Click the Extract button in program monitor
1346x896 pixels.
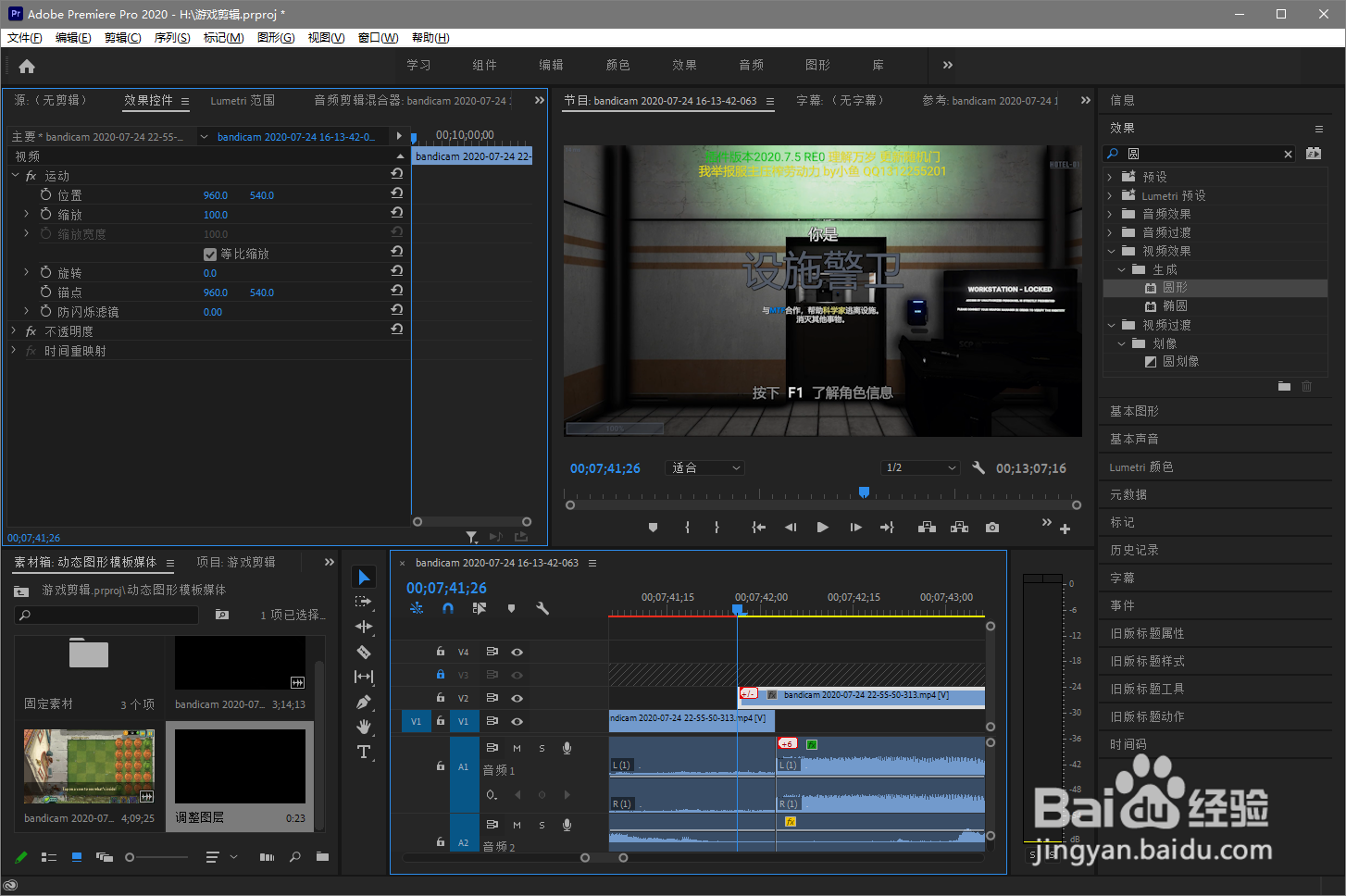point(960,528)
